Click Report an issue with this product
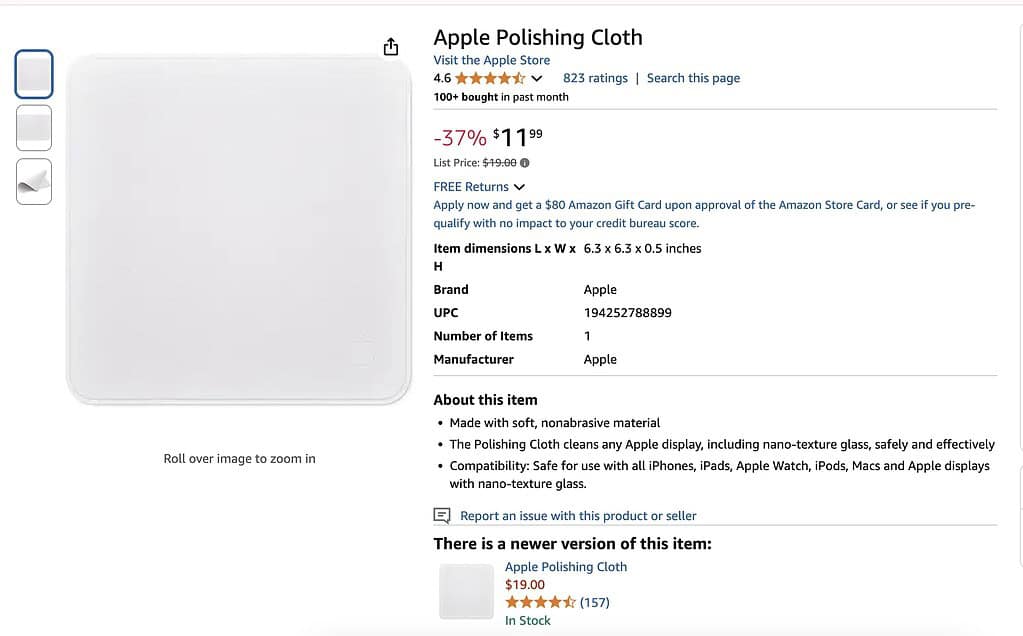Image resolution: width=1023 pixels, height=636 pixels. click(578, 516)
